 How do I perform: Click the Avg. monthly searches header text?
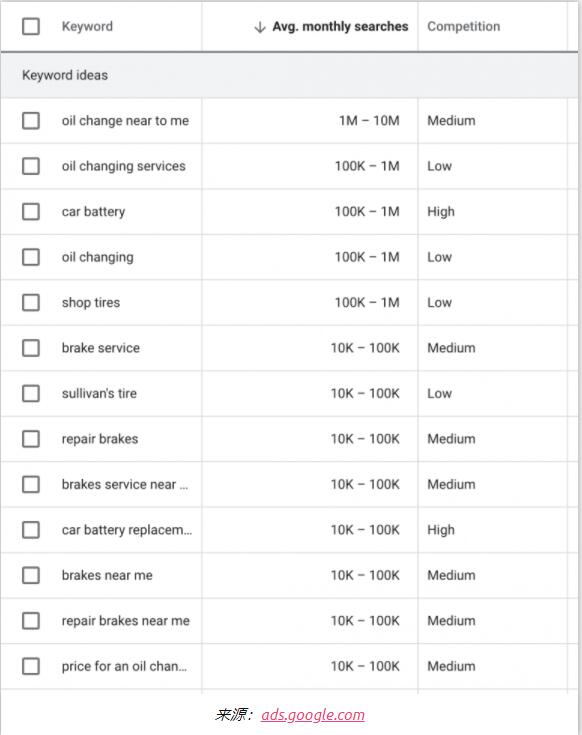pos(340,27)
